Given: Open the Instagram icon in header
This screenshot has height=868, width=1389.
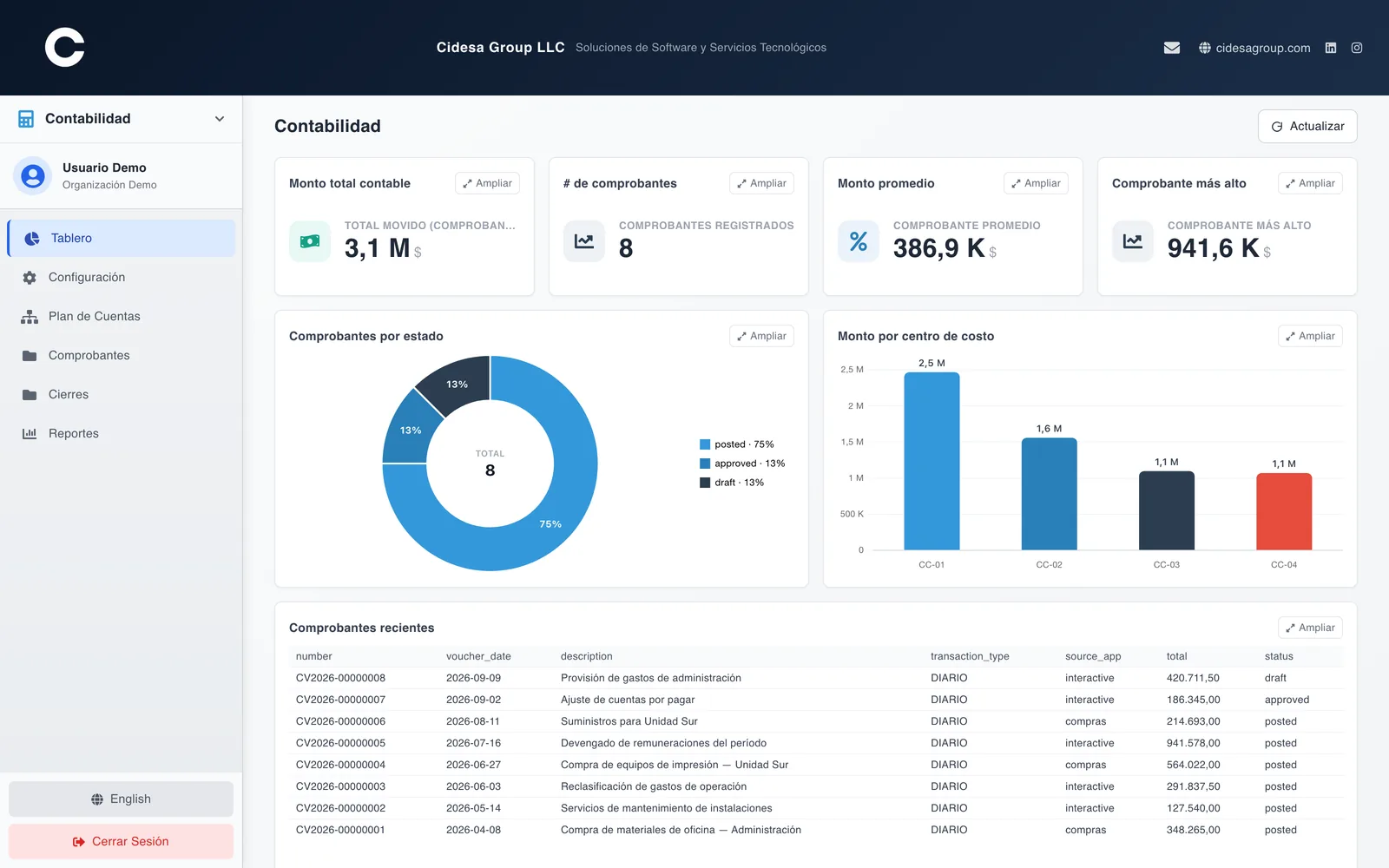Looking at the screenshot, I should 1357,48.
